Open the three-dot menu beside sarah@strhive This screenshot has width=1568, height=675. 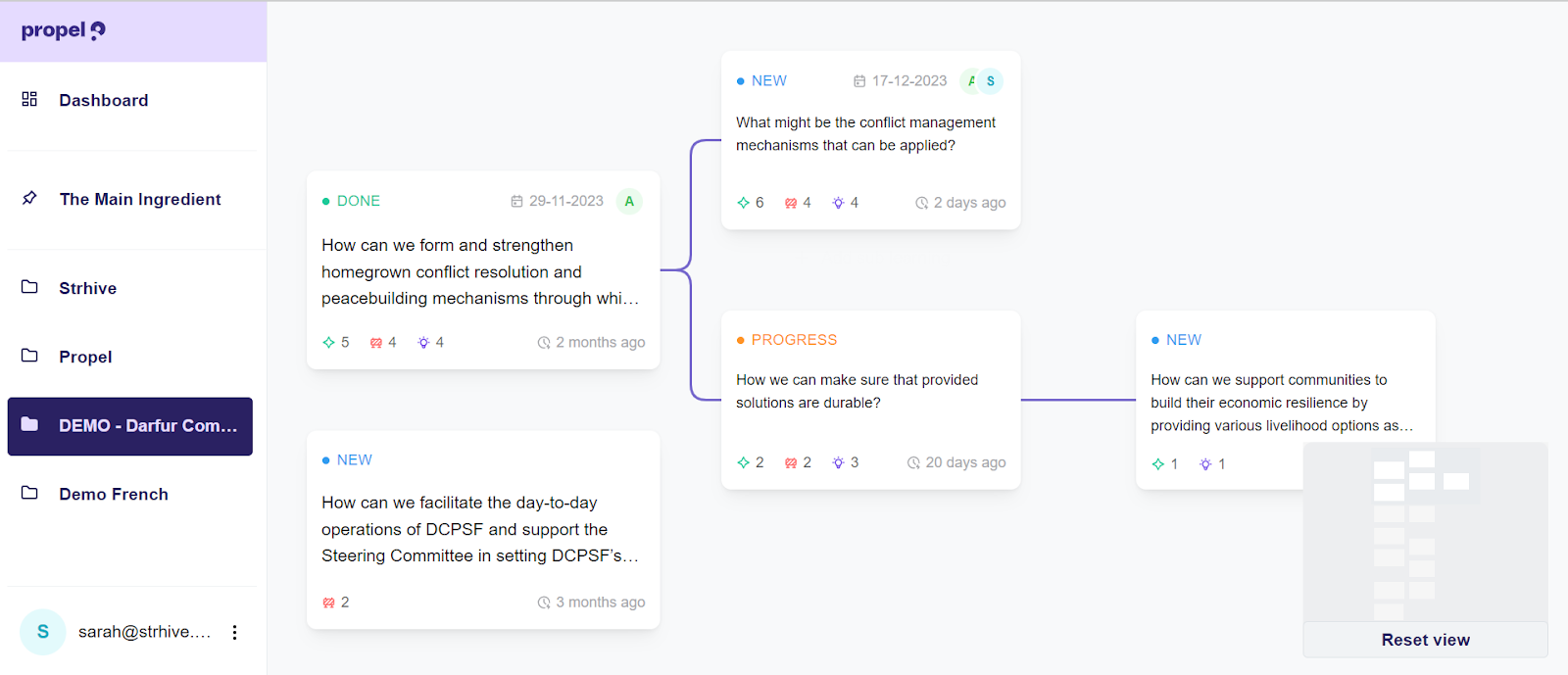(234, 632)
